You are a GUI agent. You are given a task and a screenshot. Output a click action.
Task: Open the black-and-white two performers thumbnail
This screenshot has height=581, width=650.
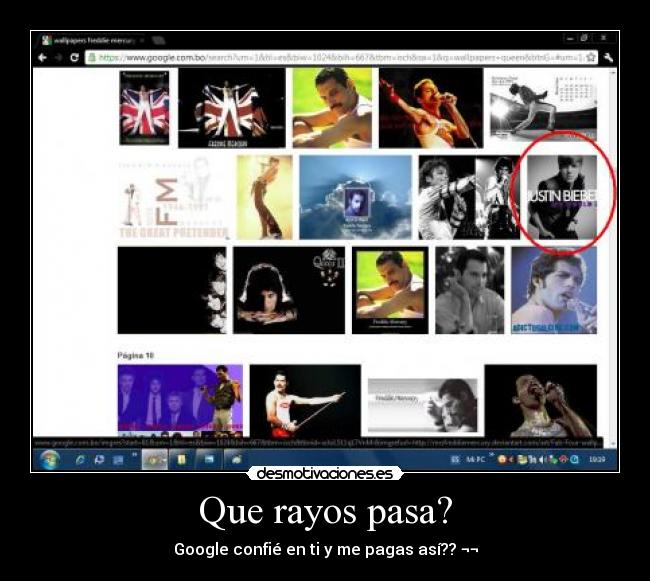469,197
